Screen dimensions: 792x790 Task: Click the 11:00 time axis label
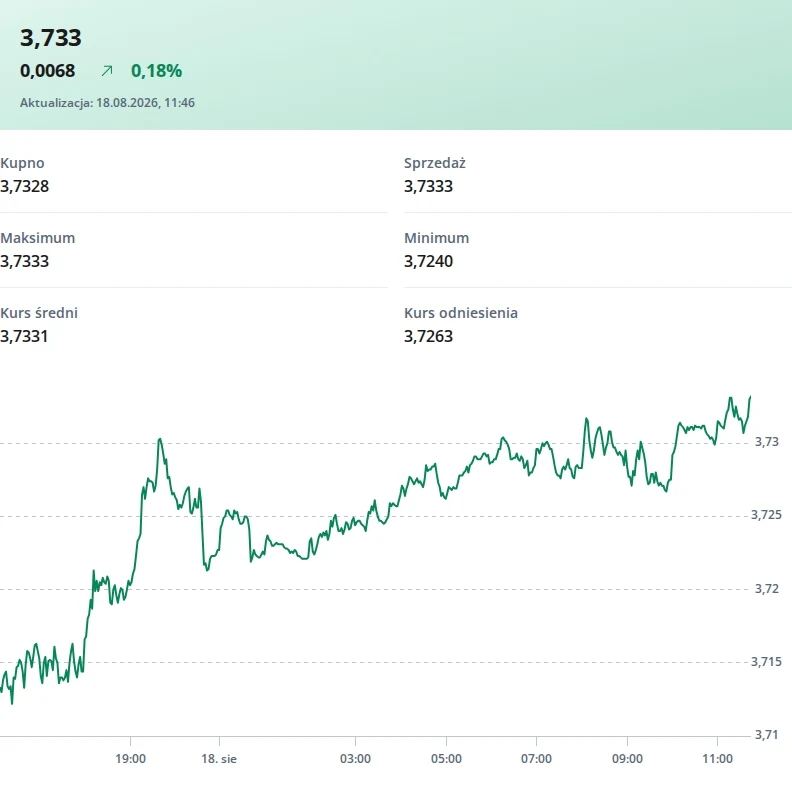point(717,759)
